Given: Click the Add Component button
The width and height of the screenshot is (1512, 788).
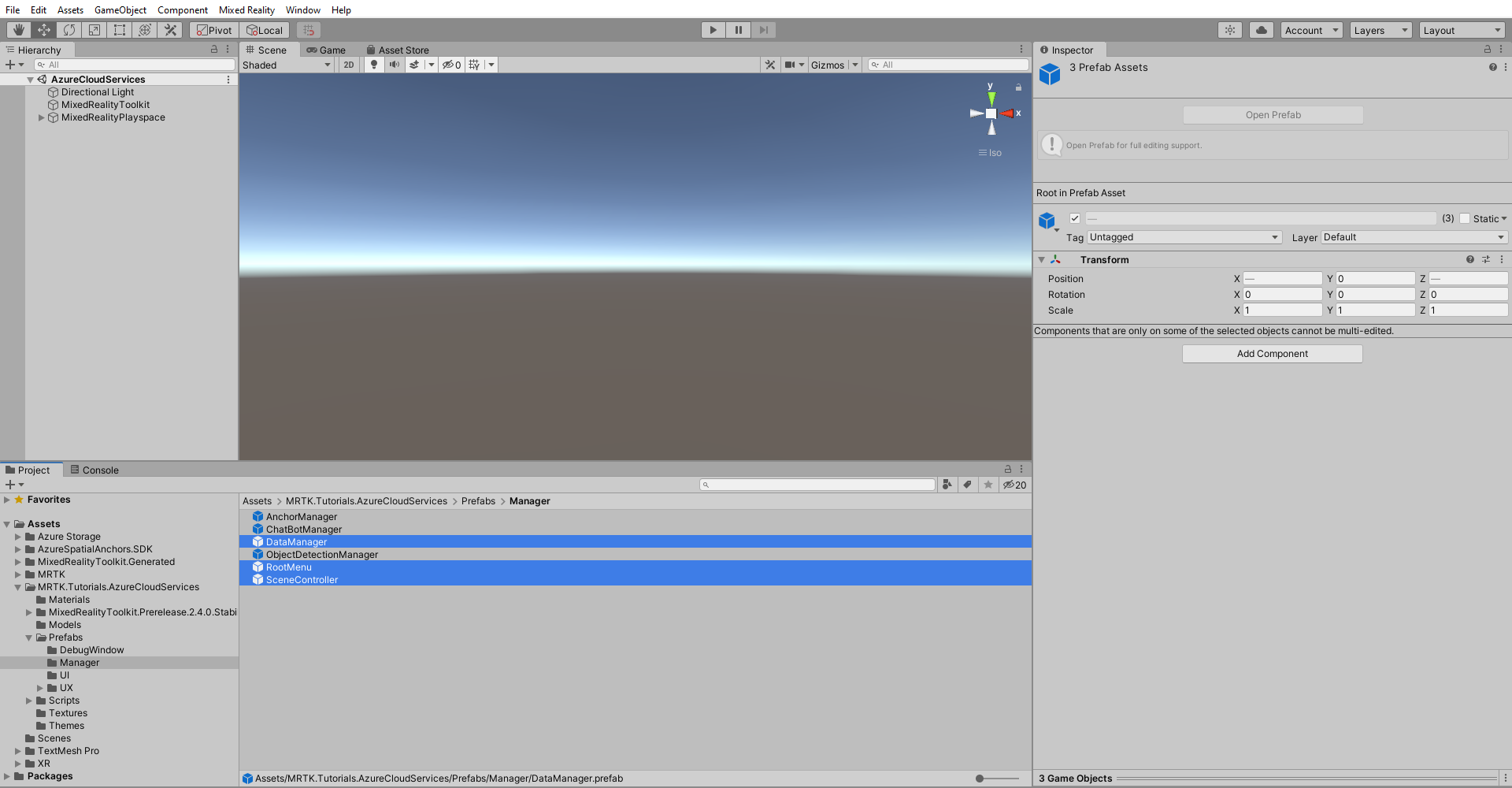Looking at the screenshot, I should click(x=1272, y=353).
